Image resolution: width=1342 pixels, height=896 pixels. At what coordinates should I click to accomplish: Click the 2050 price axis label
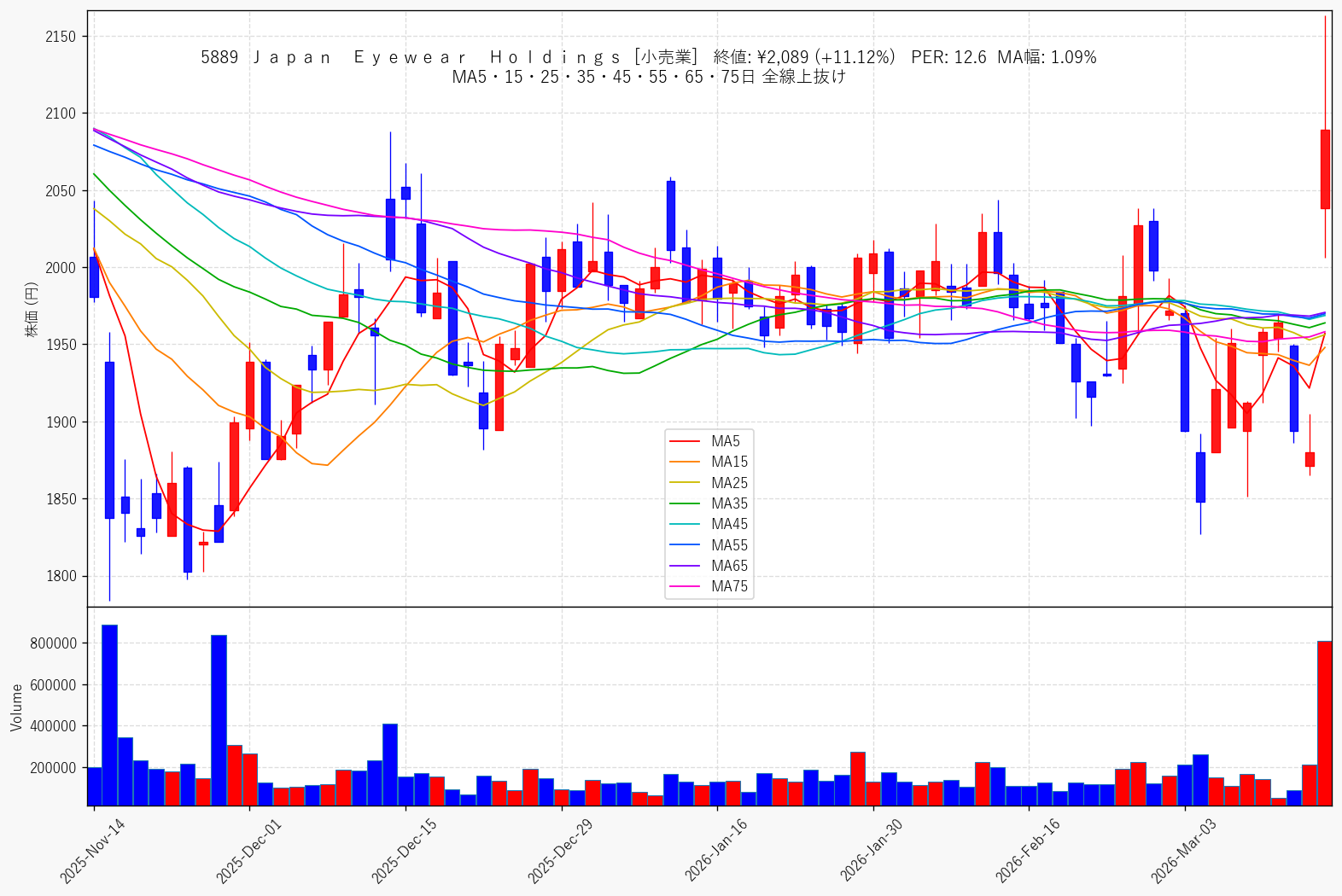tap(61, 191)
